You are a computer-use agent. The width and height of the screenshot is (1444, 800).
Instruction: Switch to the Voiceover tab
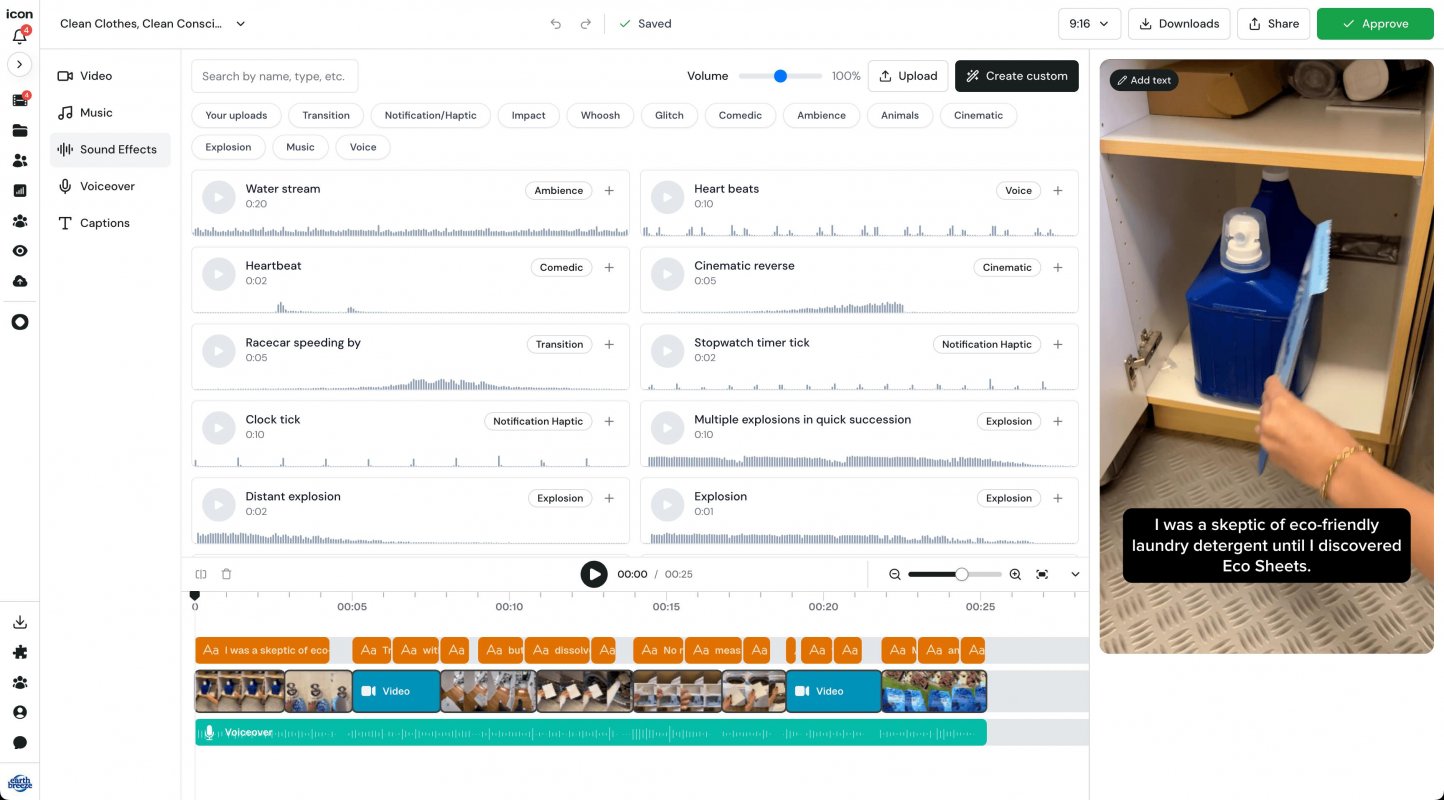[107, 186]
